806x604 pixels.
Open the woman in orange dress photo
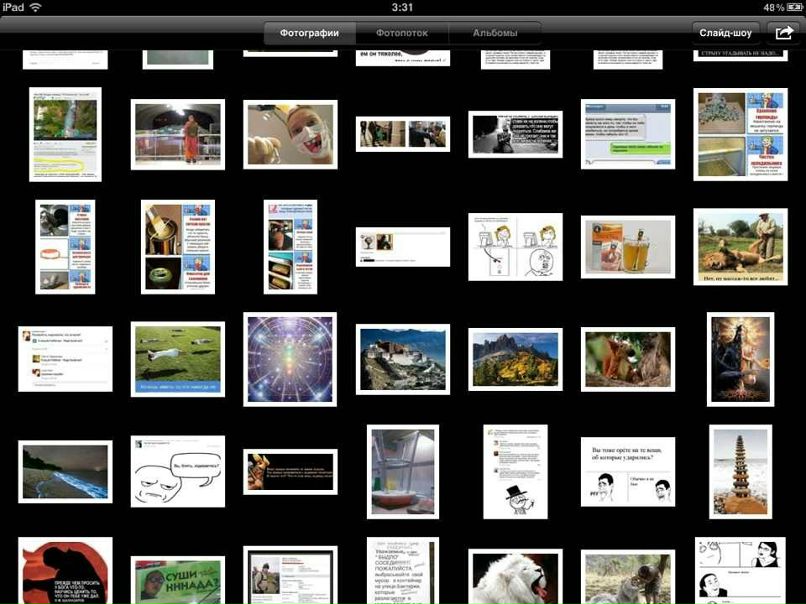[178, 134]
